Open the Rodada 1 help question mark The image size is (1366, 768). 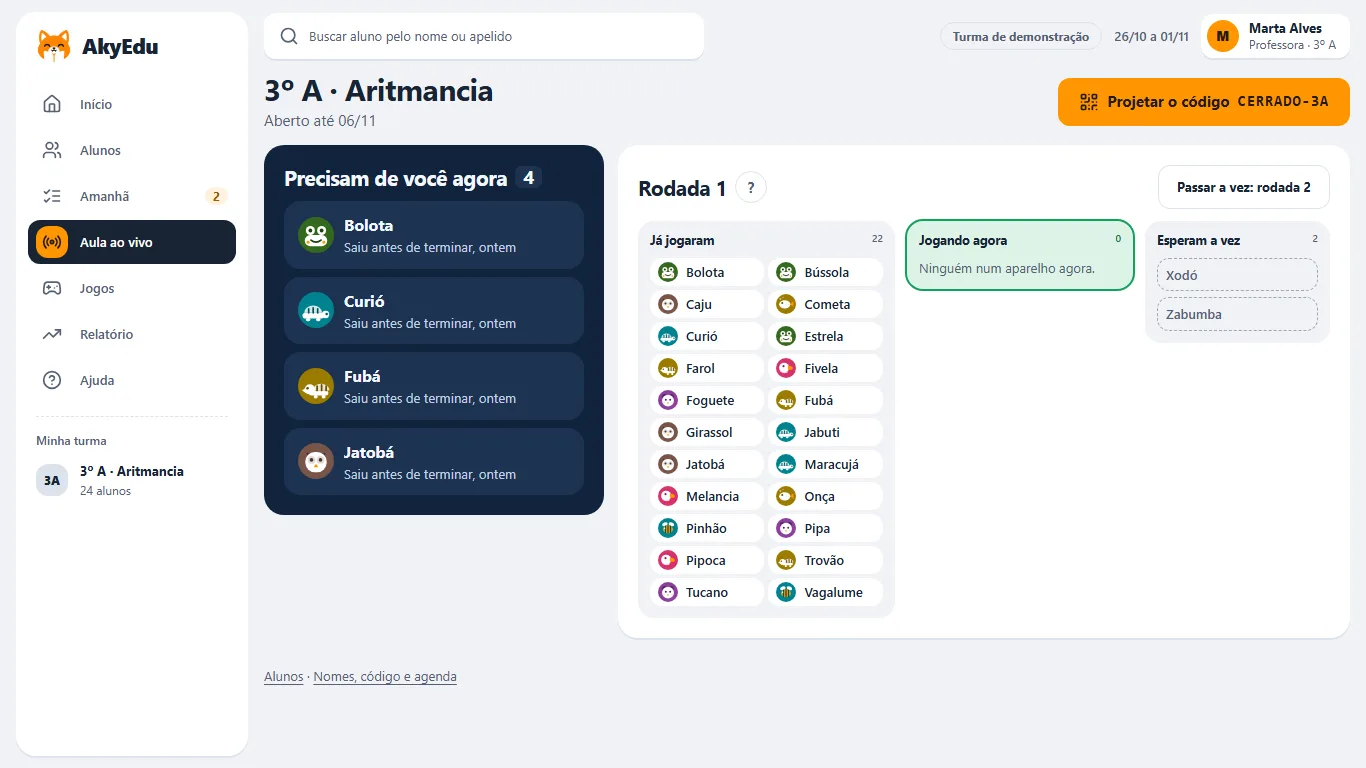point(751,188)
